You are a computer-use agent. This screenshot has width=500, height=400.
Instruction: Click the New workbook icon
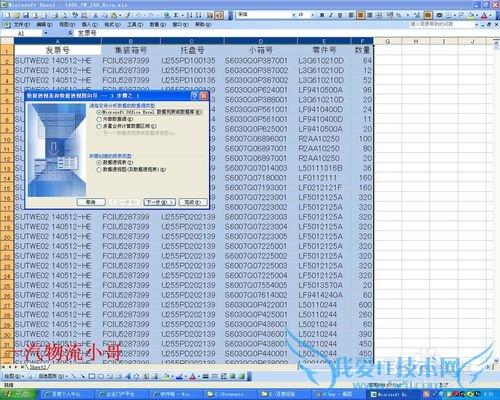[8, 15]
